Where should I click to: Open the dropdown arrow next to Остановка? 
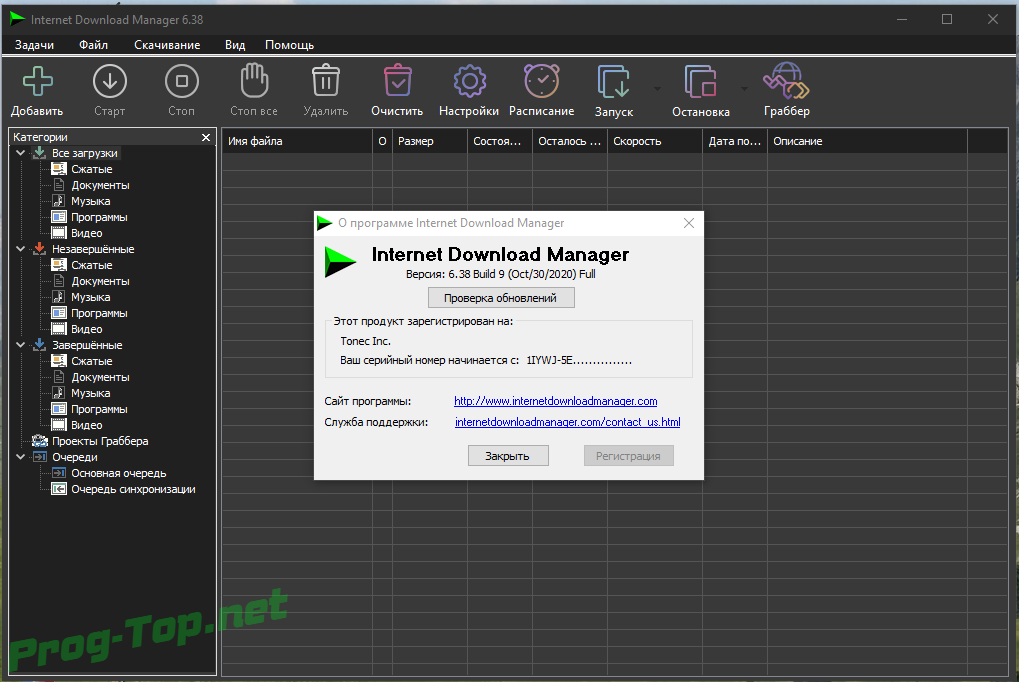click(744, 88)
